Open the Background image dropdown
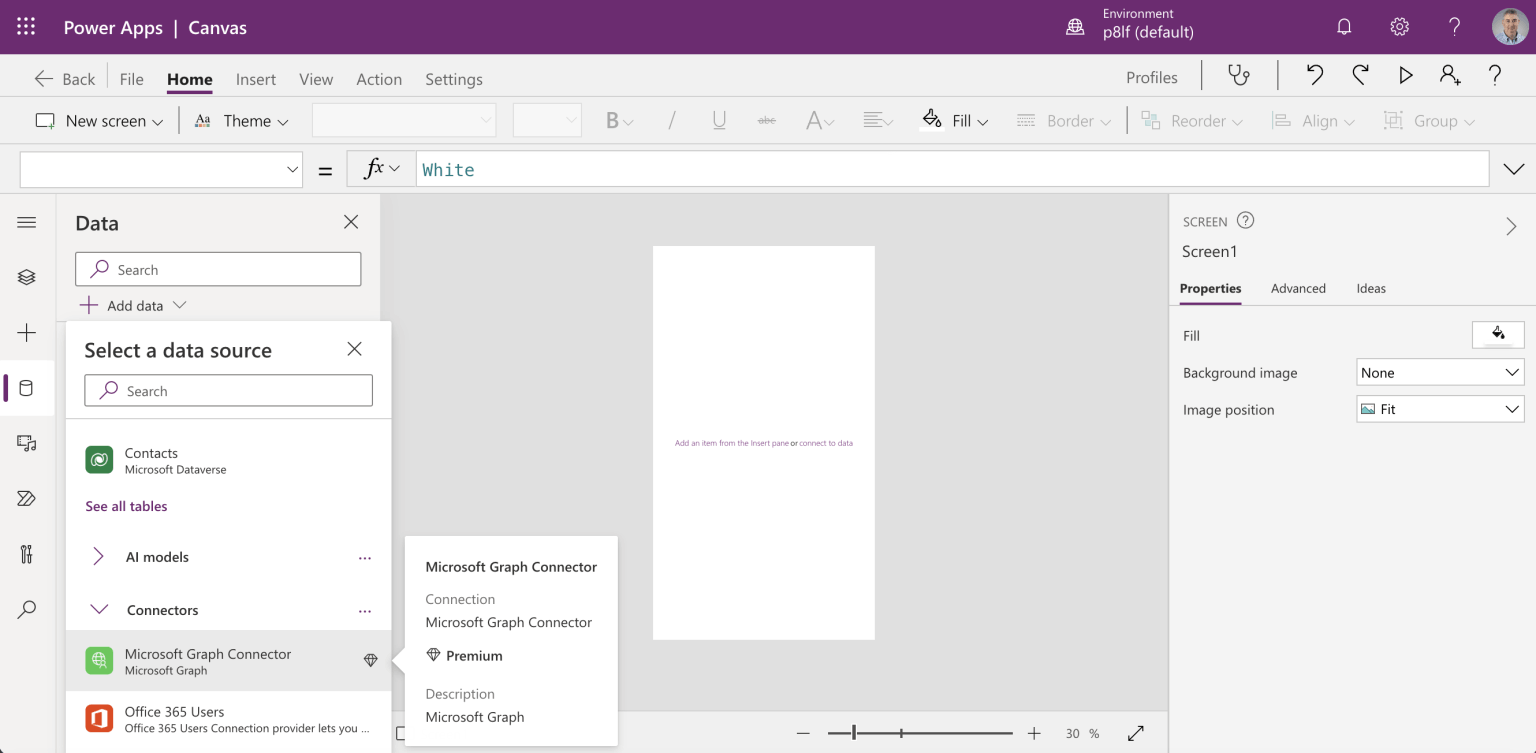The image size is (1536, 753). (x=1439, y=372)
